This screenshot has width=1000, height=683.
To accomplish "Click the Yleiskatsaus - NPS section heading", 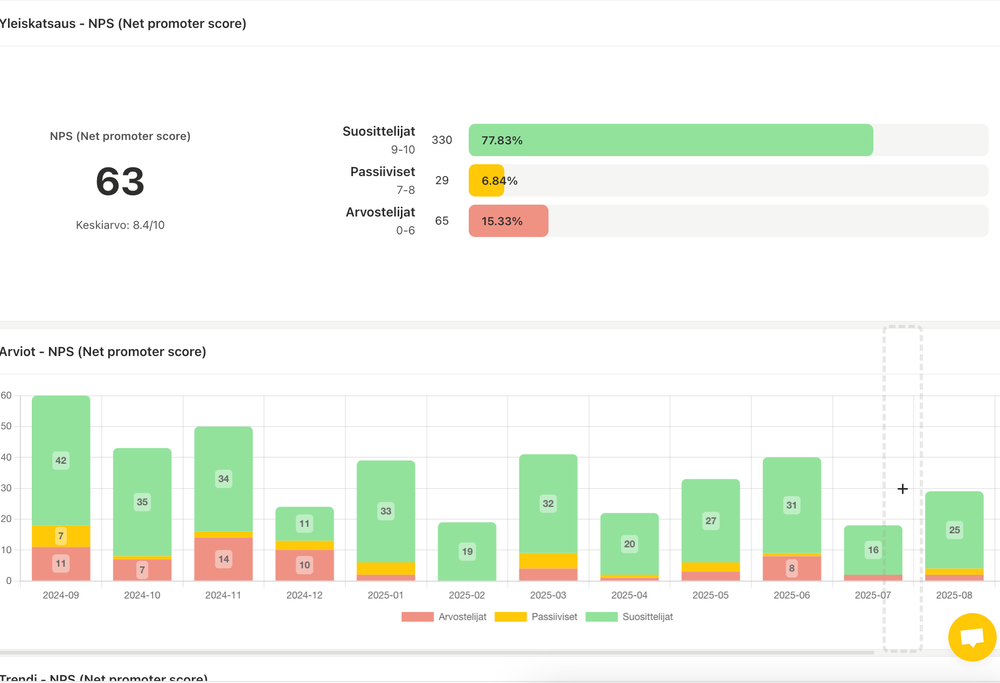I will [122, 23].
